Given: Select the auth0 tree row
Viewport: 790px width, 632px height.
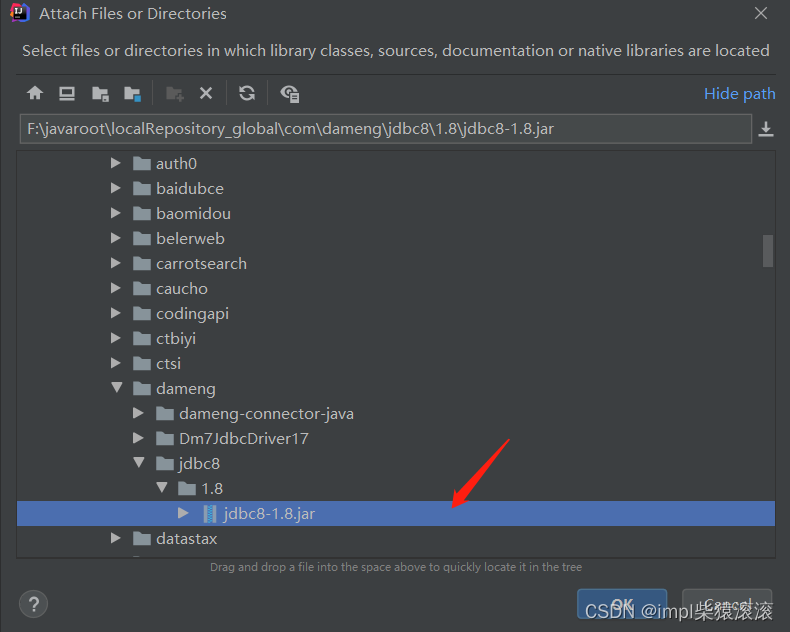Looking at the screenshot, I should click(x=396, y=163).
